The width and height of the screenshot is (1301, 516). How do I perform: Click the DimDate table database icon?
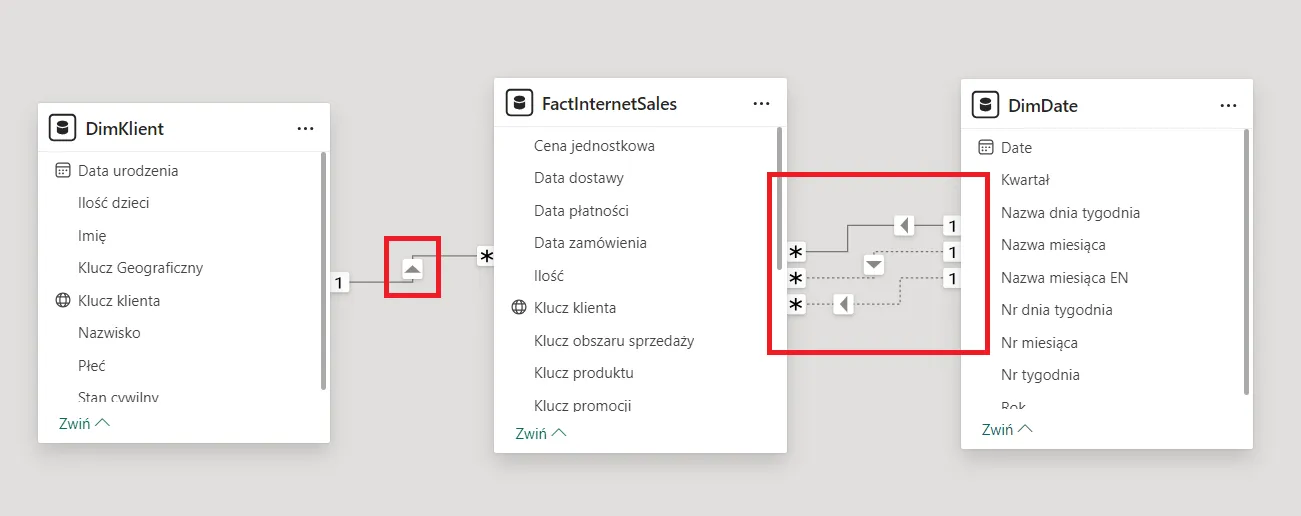[986, 105]
